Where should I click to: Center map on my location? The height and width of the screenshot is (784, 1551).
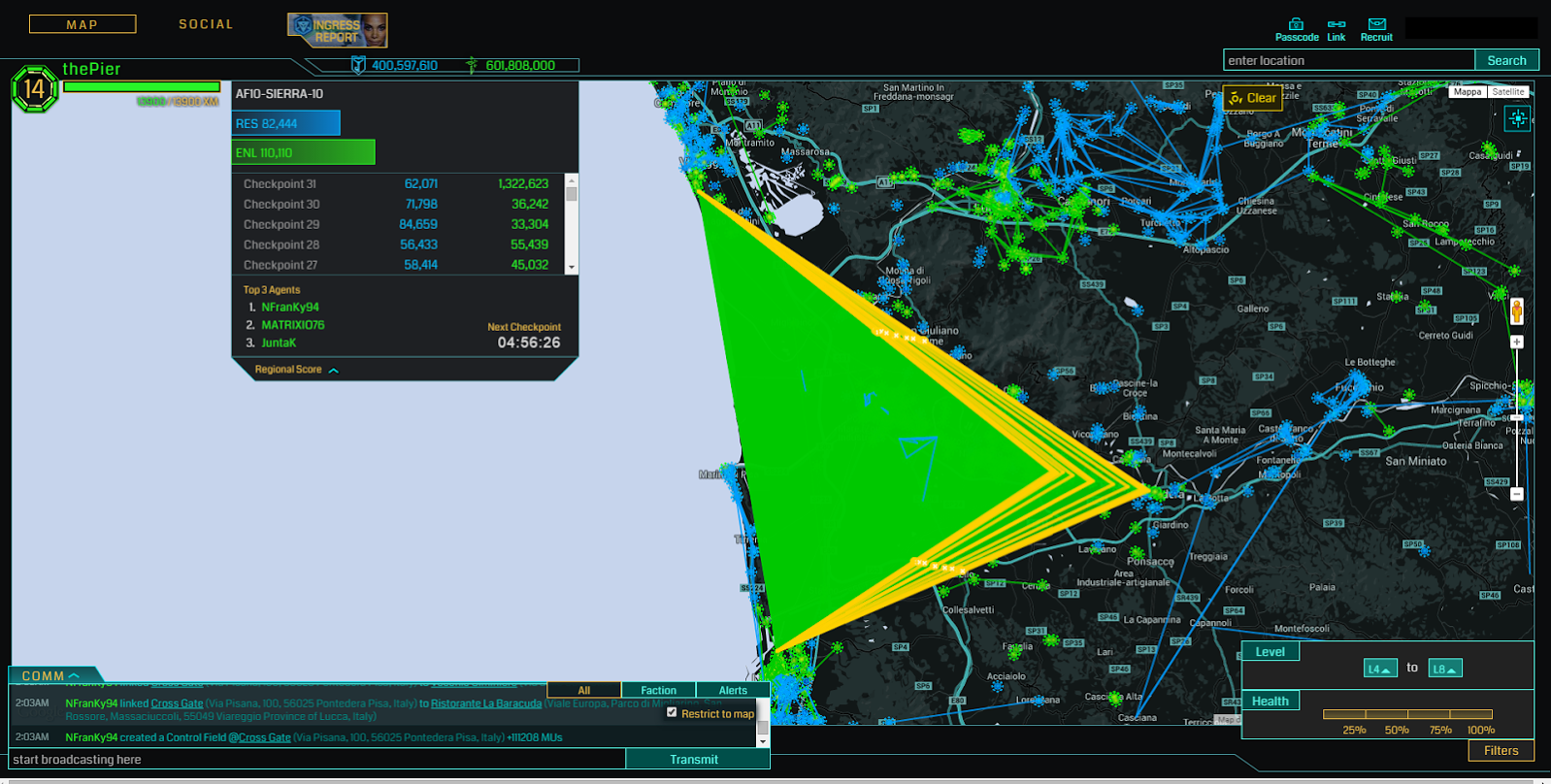tap(1518, 118)
